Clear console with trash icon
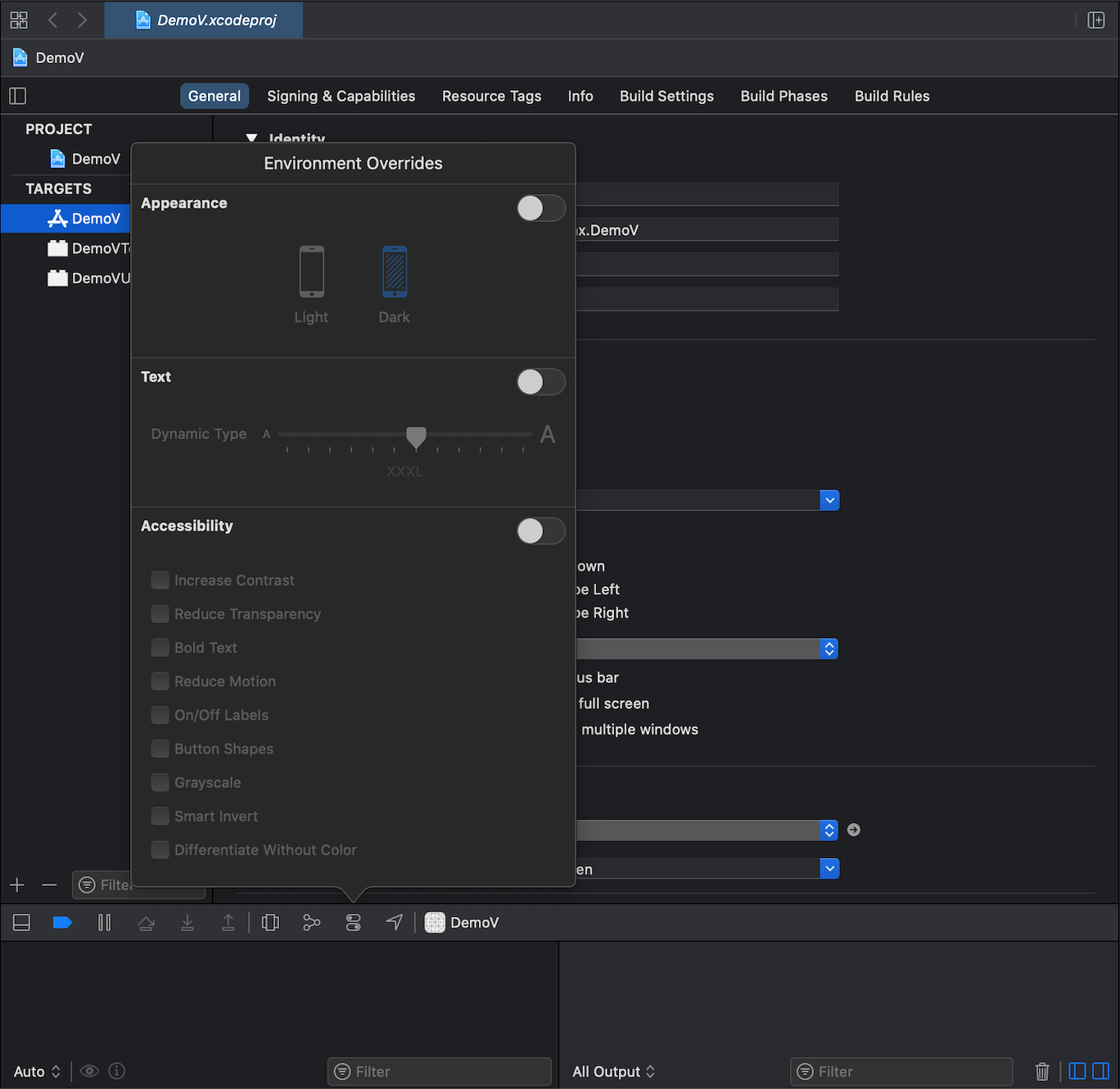This screenshot has height=1089, width=1120. pyautogui.click(x=1041, y=1071)
